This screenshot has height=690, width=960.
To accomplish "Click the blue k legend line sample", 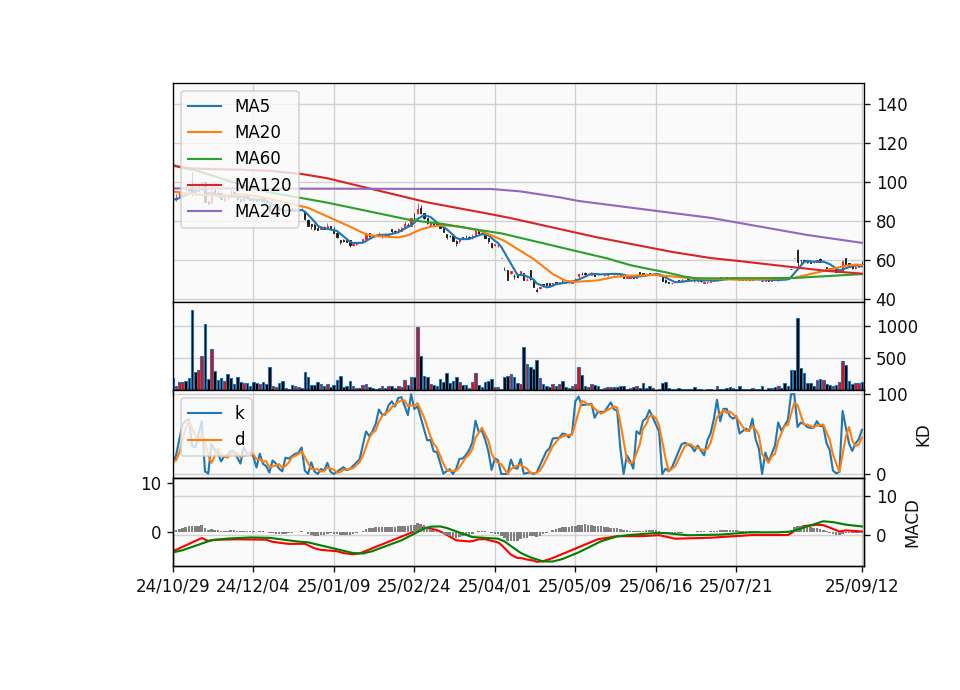I will point(204,413).
